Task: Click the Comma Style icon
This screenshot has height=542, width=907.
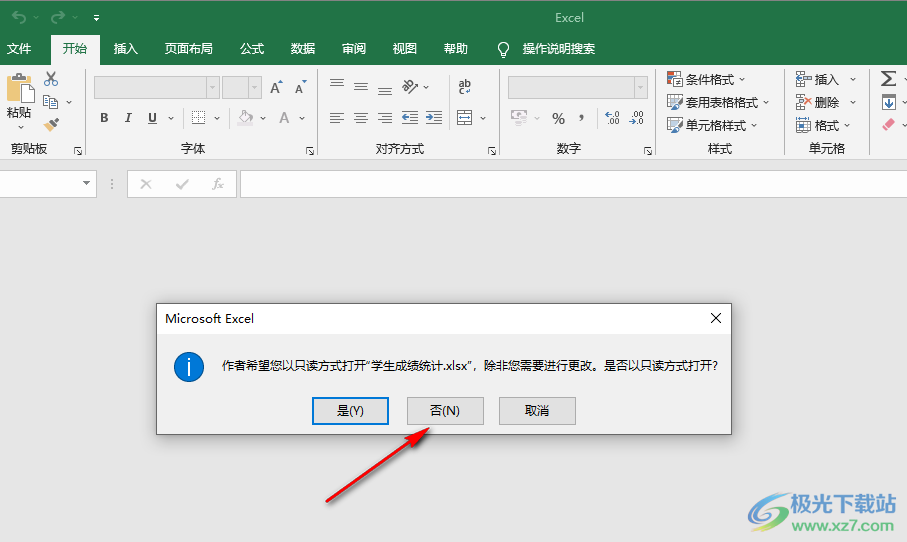Action: point(581,118)
